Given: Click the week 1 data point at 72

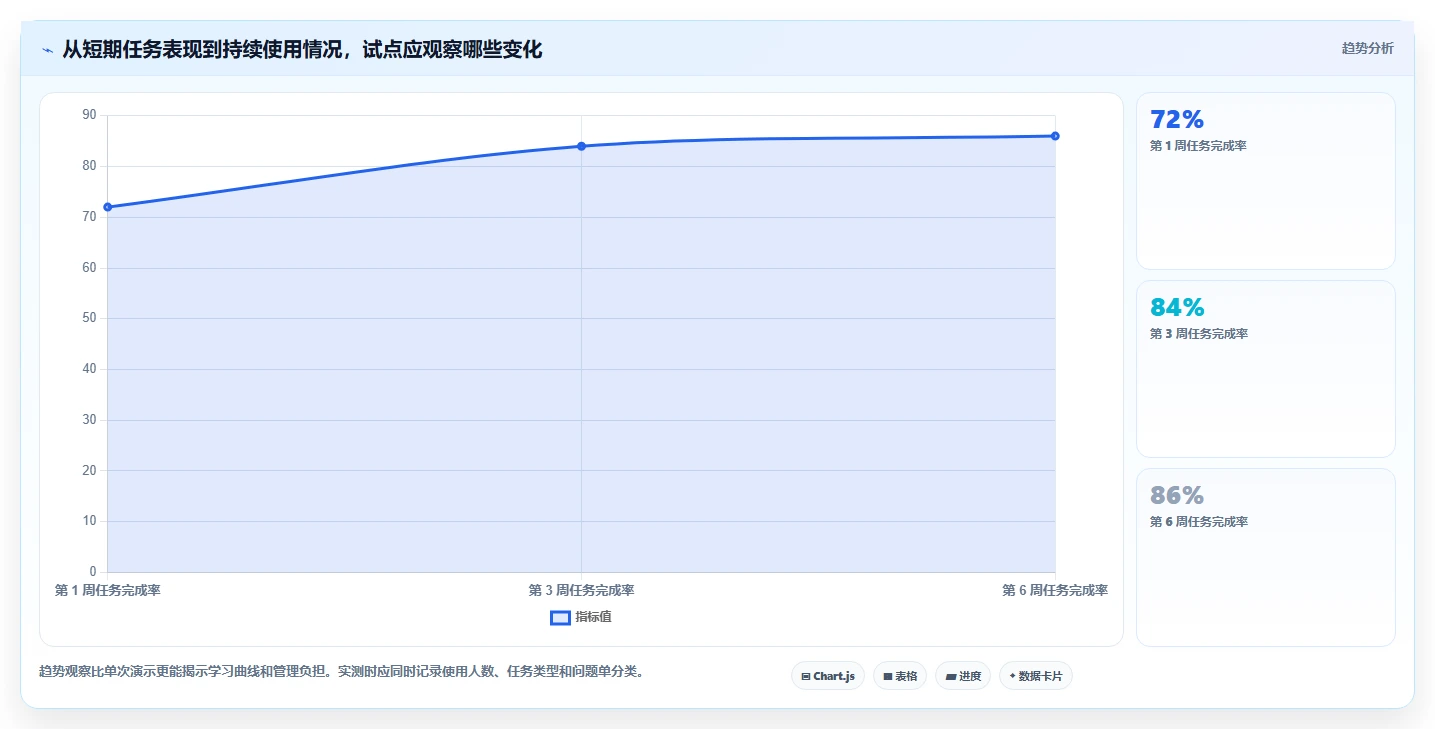Looking at the screenshot, I should click(x=107, y=207).
